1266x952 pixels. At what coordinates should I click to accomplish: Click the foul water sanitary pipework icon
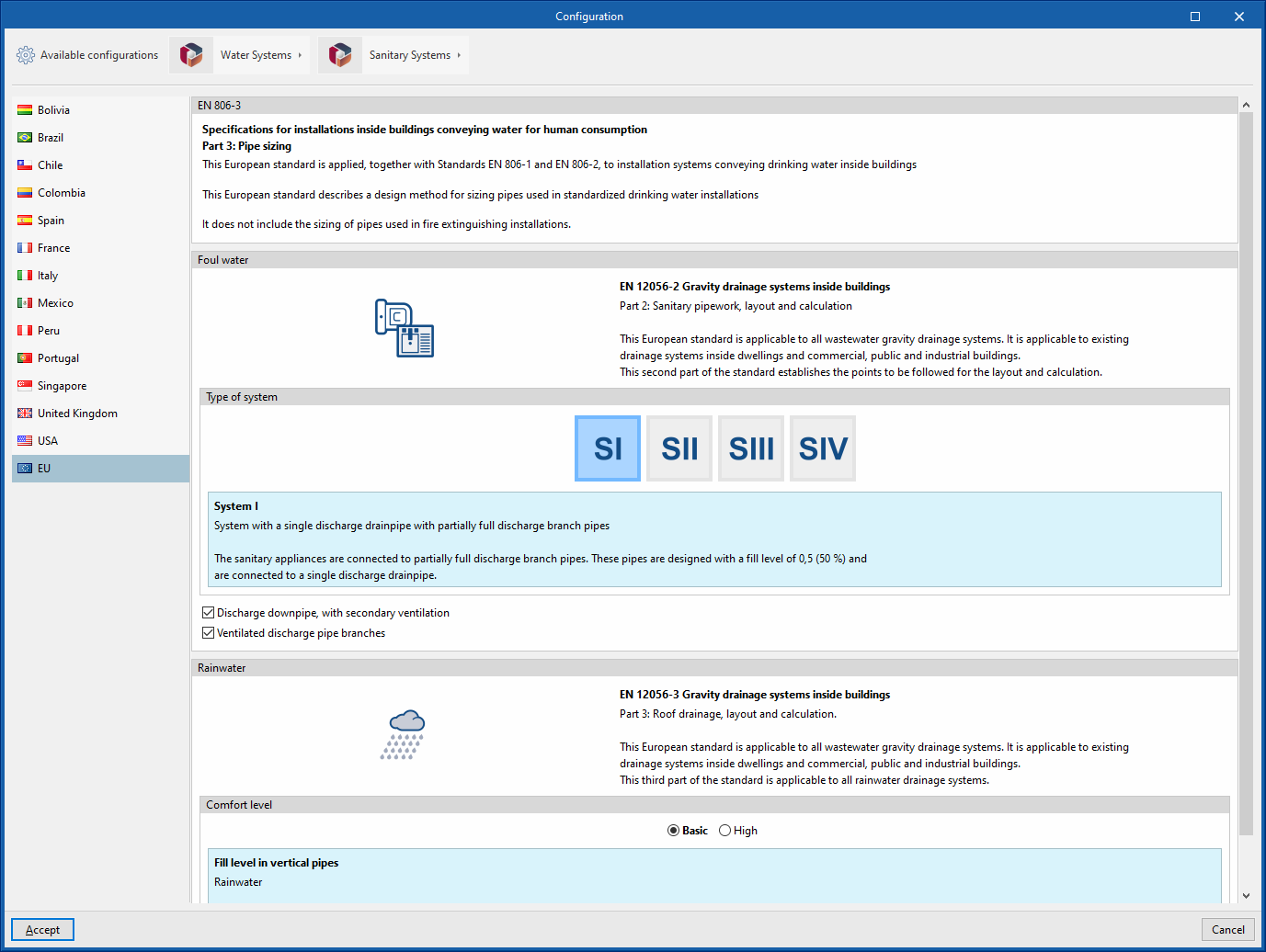coord(405,328)
